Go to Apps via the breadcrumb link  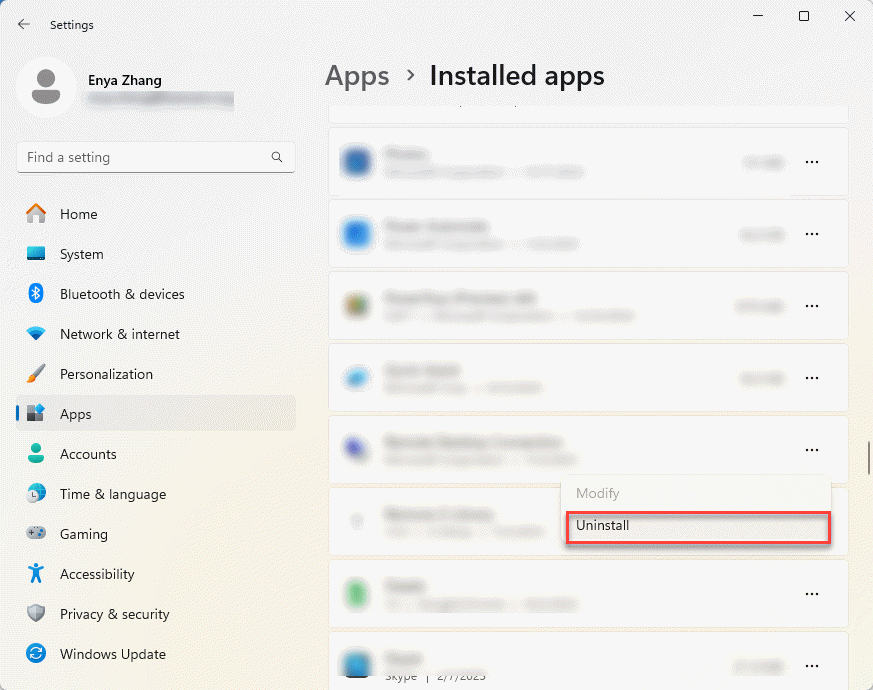pos(357,76)
